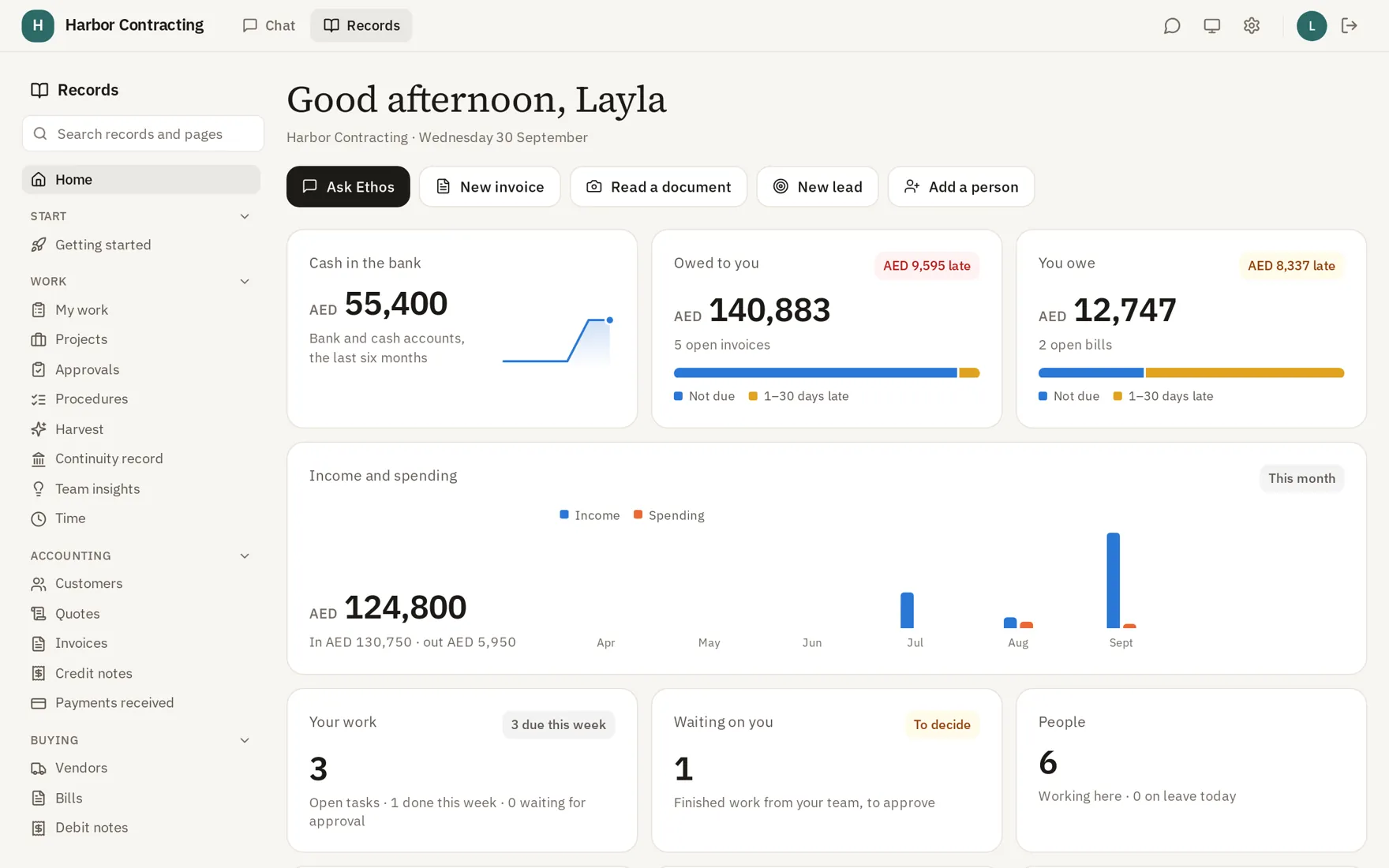The image size is (1389, 868).
Task: Collapse the WORK section chevron
Action: tap(245, 281)
